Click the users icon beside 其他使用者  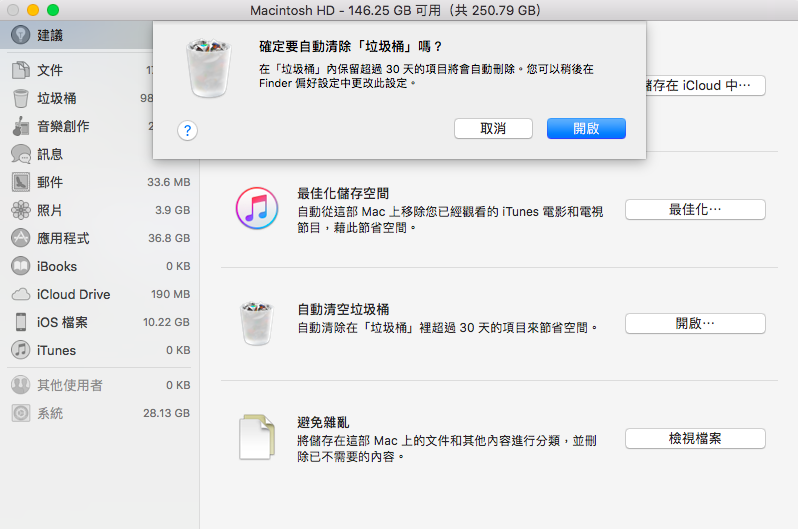click(21, 385)
